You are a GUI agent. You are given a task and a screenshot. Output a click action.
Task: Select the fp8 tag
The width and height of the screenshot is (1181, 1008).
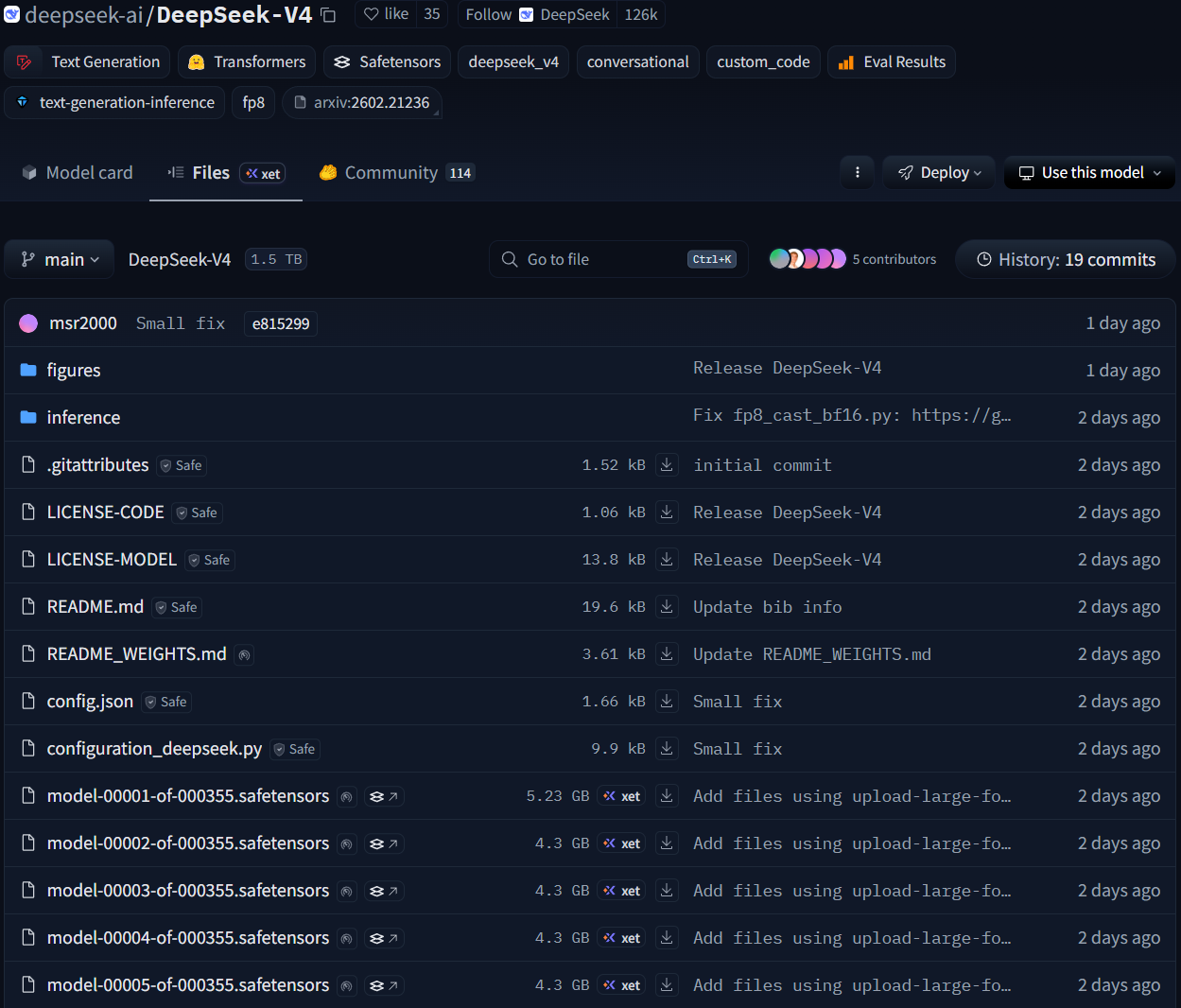click(x=253, y=102)
